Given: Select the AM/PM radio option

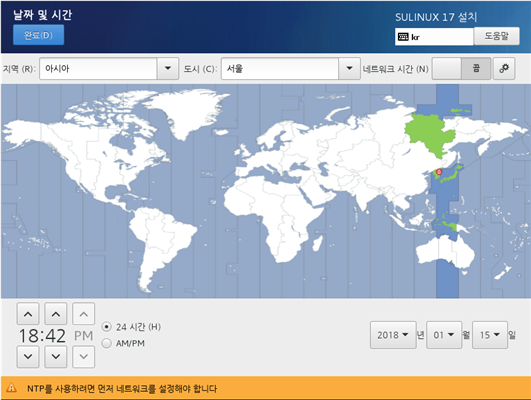Looking at the screenshot, I should [107, 343].
